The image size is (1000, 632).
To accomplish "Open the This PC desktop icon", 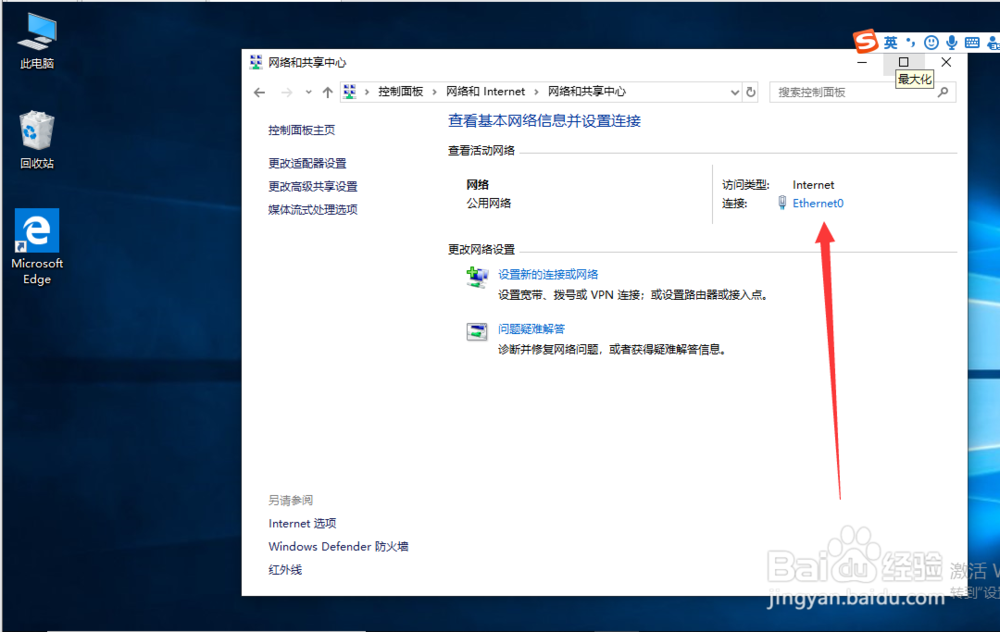I will pyautogui.click(x=37, y=40).
